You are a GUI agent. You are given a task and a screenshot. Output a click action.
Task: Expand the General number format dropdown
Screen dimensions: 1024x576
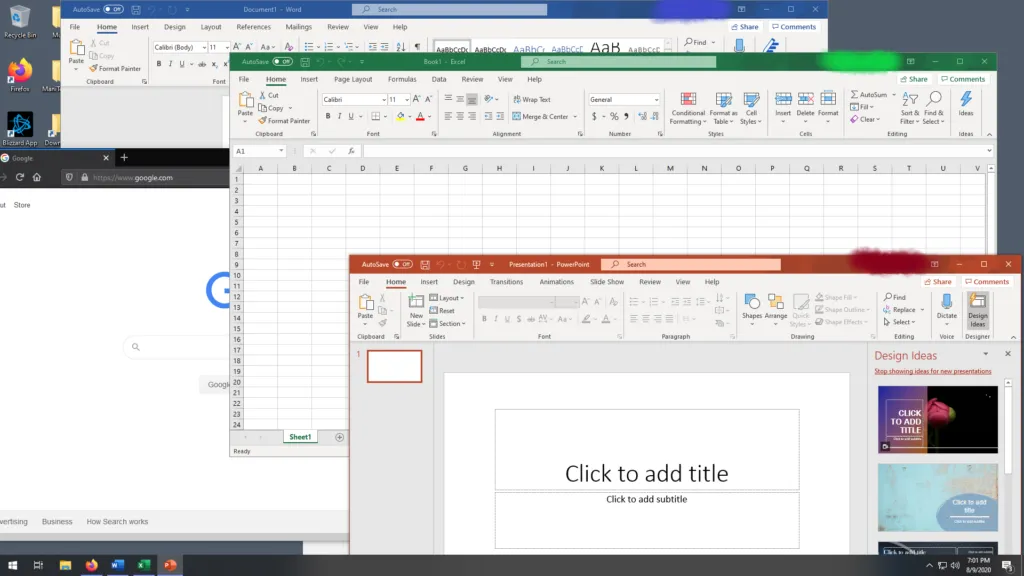pos(656,100)
